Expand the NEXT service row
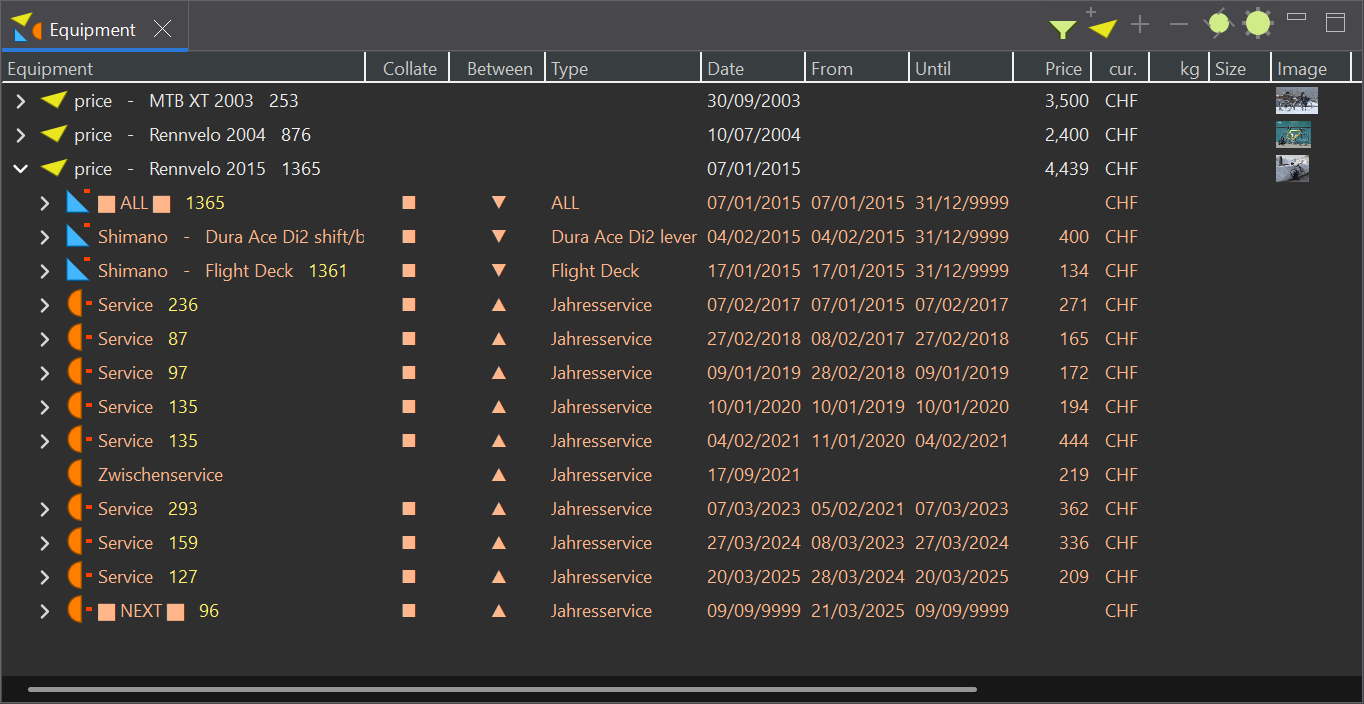This screenshot has height=704, width=1364. pos(44,611)
